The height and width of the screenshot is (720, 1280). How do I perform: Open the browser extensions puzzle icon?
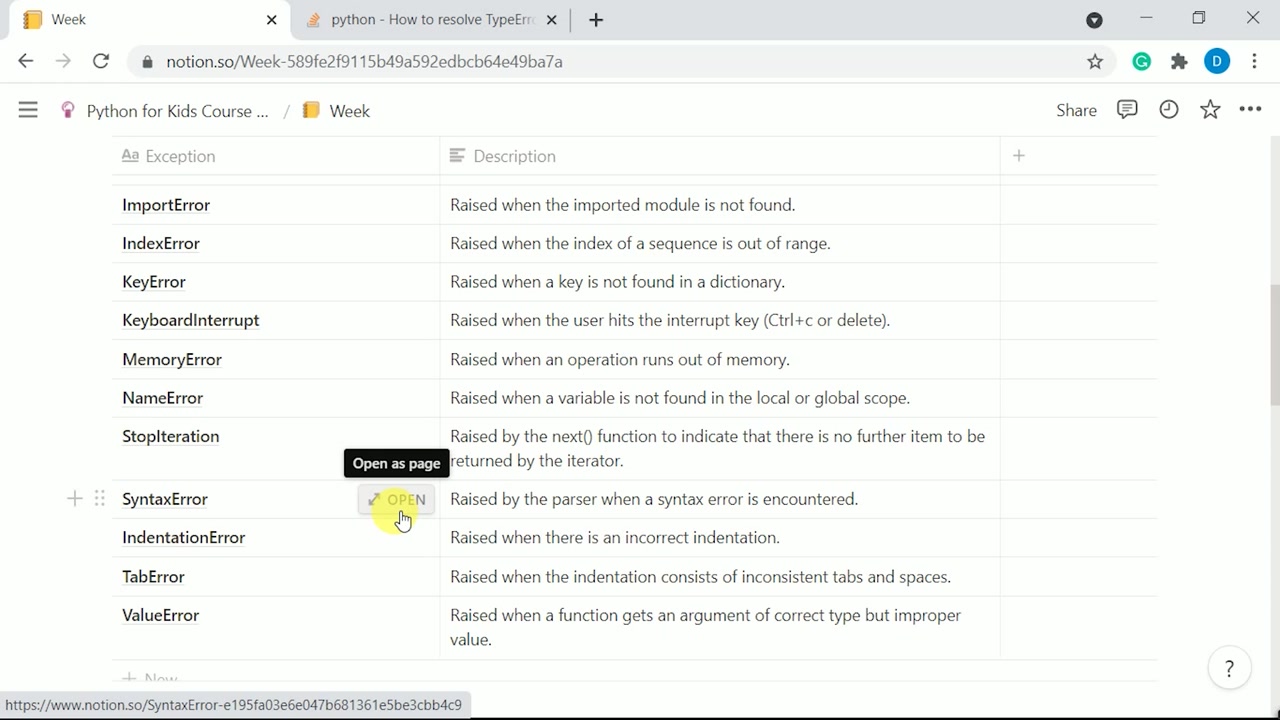click(x=1179, y=62)
